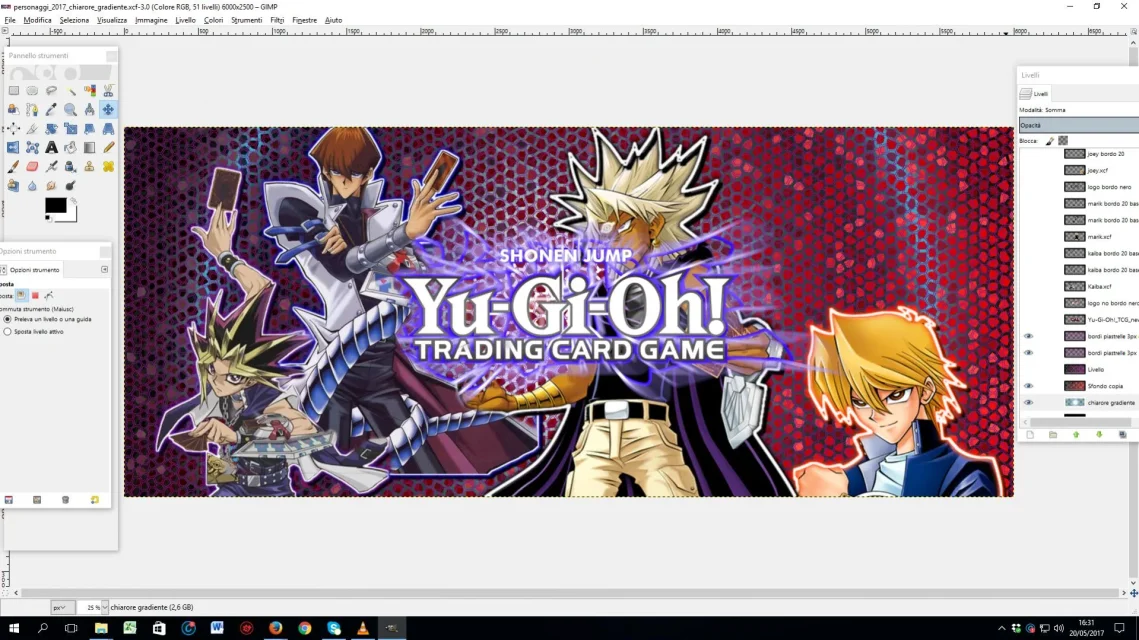Screen dimensions: 1139x640
Task: Select the Measure compass tool
Action: tap(89, 110)
